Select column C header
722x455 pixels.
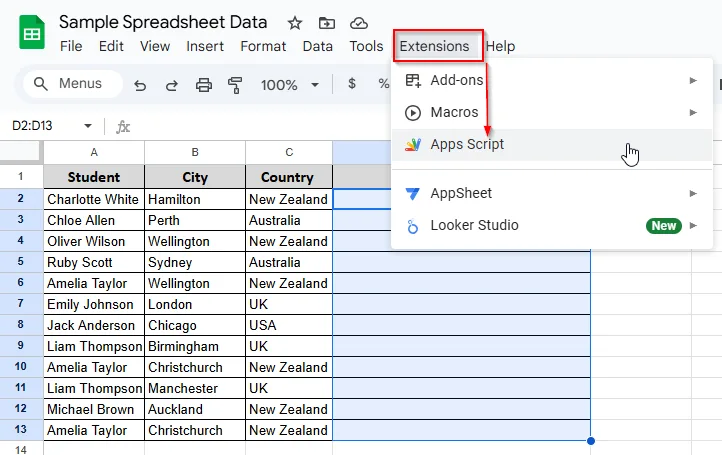click(x=289, y=152)
